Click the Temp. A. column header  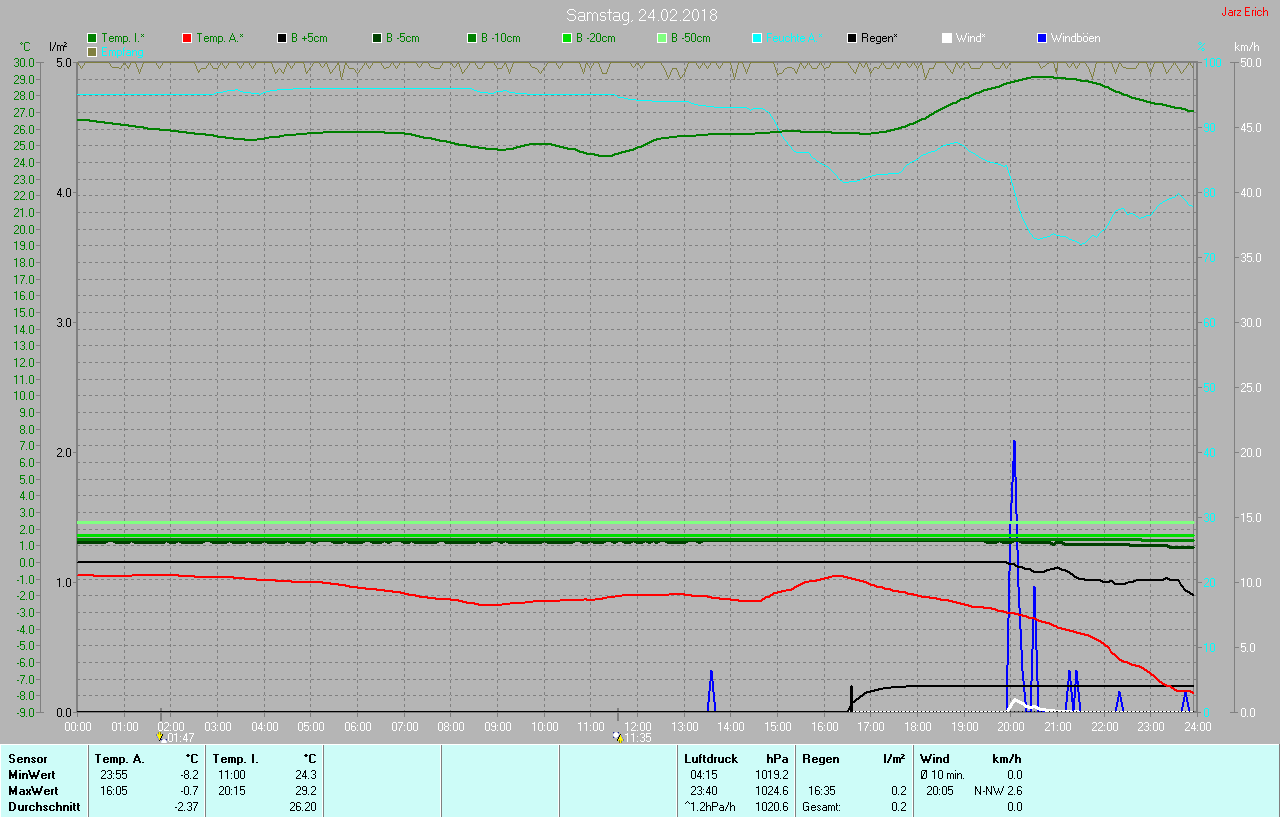pyautogui.click(x=120, y=759)
